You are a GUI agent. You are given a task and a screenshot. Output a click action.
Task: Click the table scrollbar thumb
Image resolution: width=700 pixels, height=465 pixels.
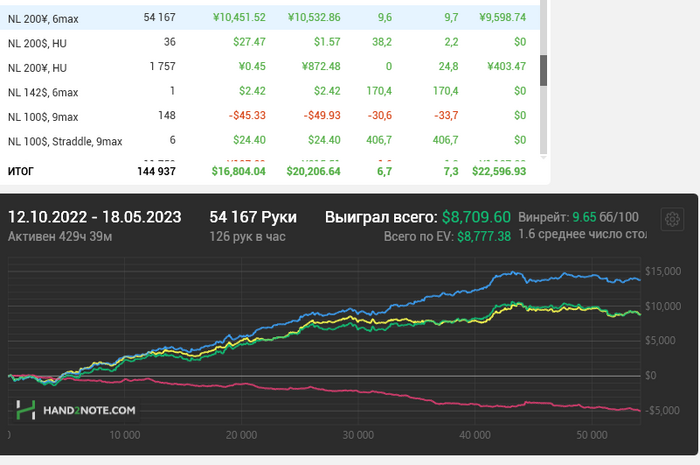[x=543, y=71]
